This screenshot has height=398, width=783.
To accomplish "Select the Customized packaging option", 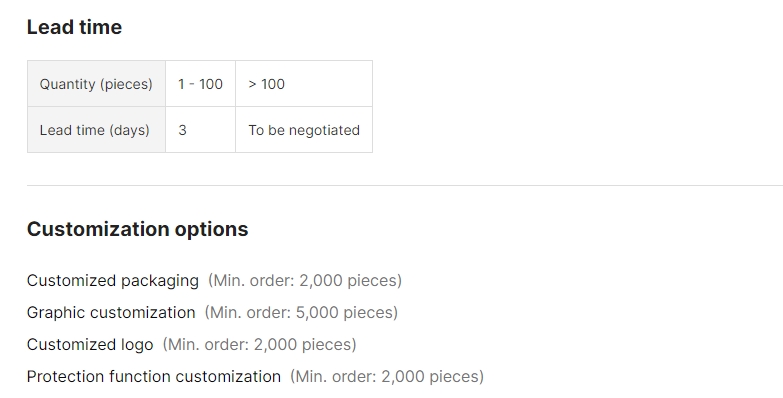I will 113,281.
